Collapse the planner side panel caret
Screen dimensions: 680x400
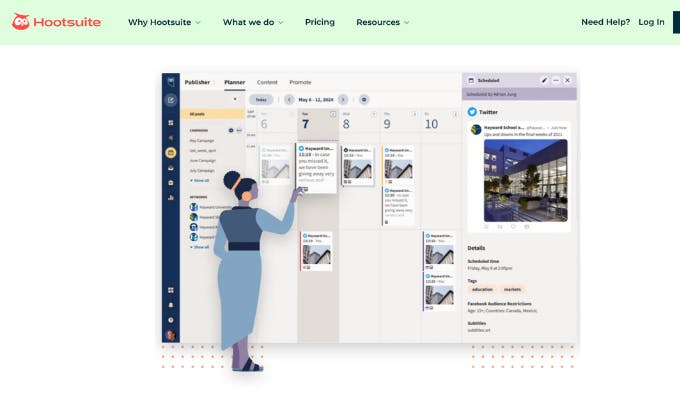pos(235,99)
